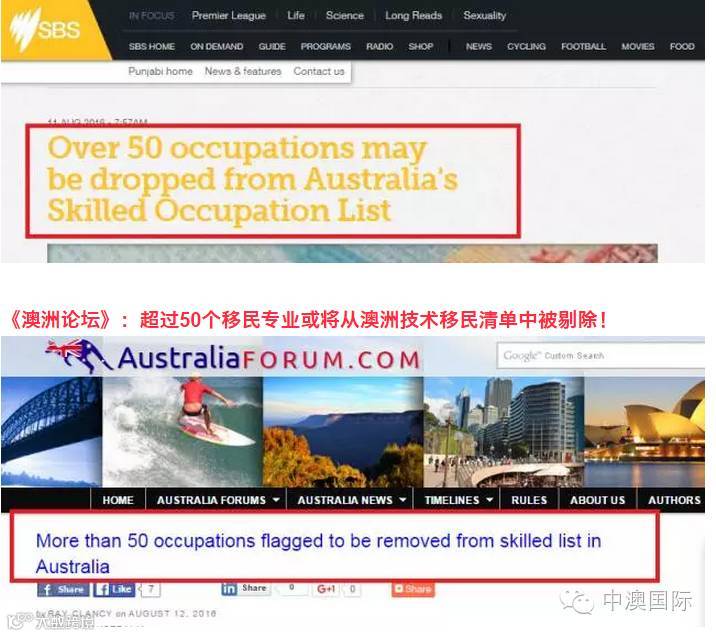Focus the Google Custom Search field
The image size is (716, 636).
[x=600, y=355]
